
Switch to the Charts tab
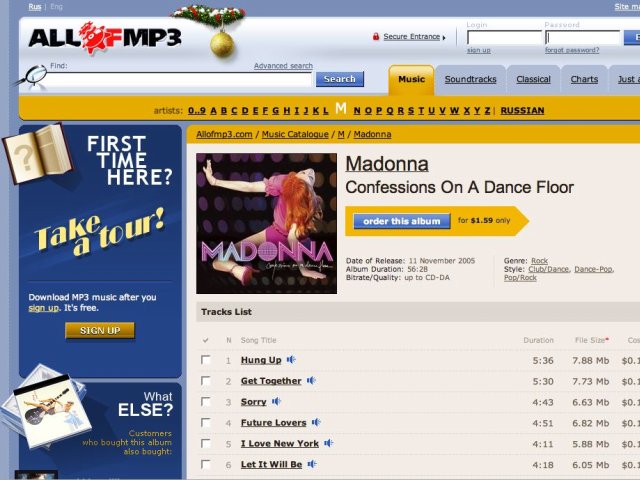coord(584,80)
